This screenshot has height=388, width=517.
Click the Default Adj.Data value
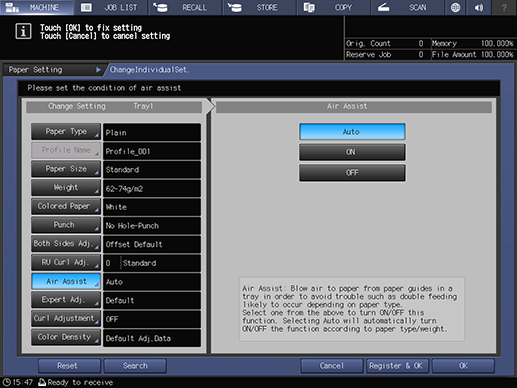152,338
